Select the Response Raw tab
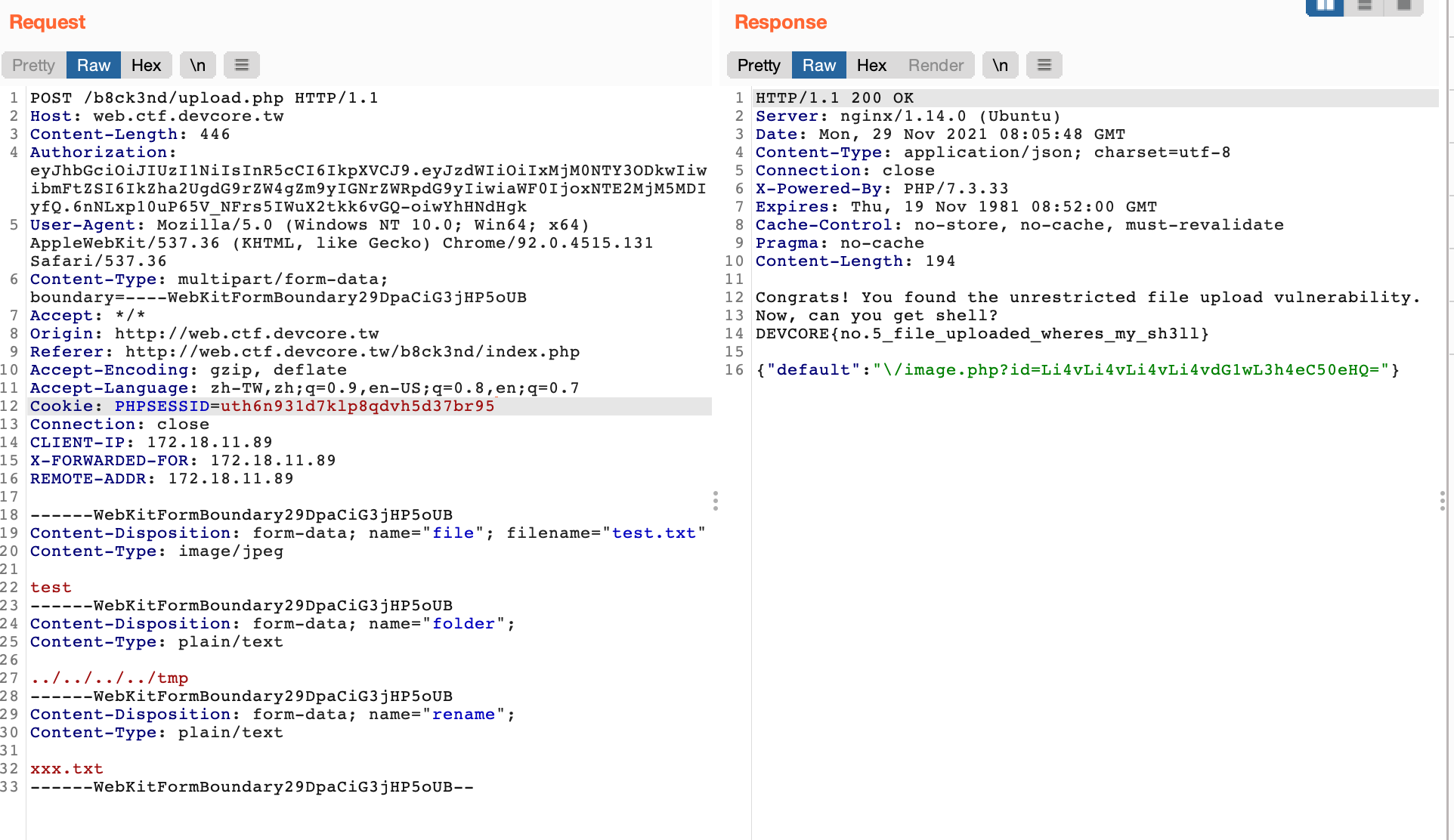The image size is (1454, 840). 819,66
